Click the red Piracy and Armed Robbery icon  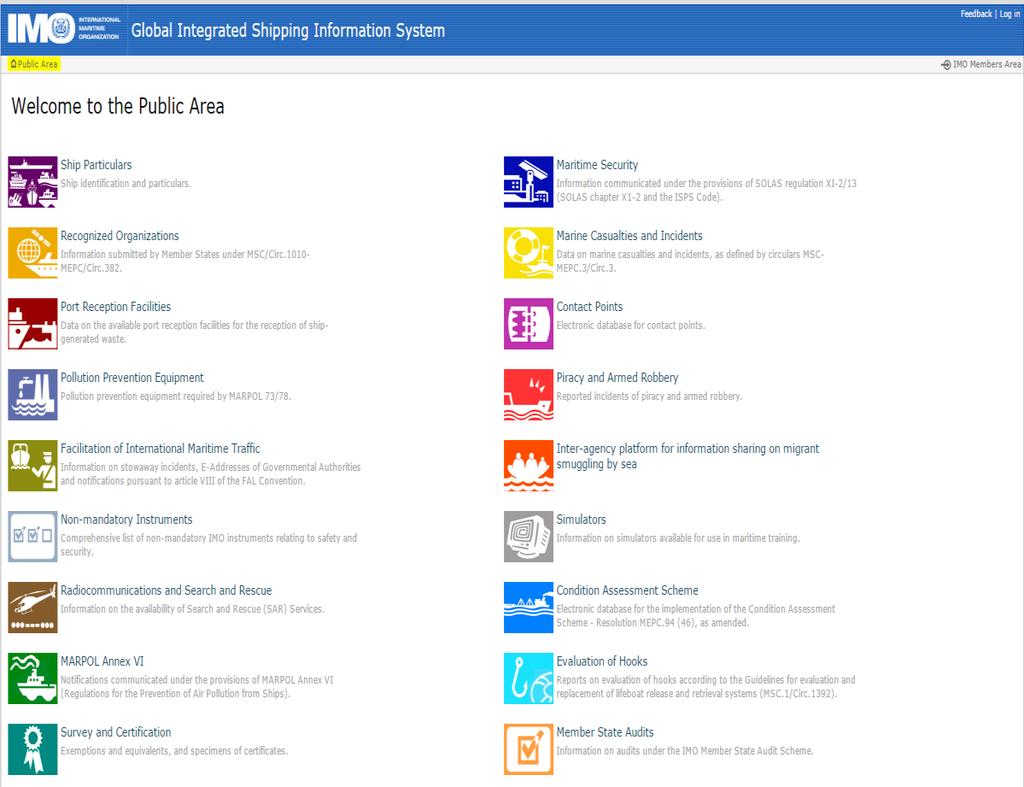[x=528, y=395]
